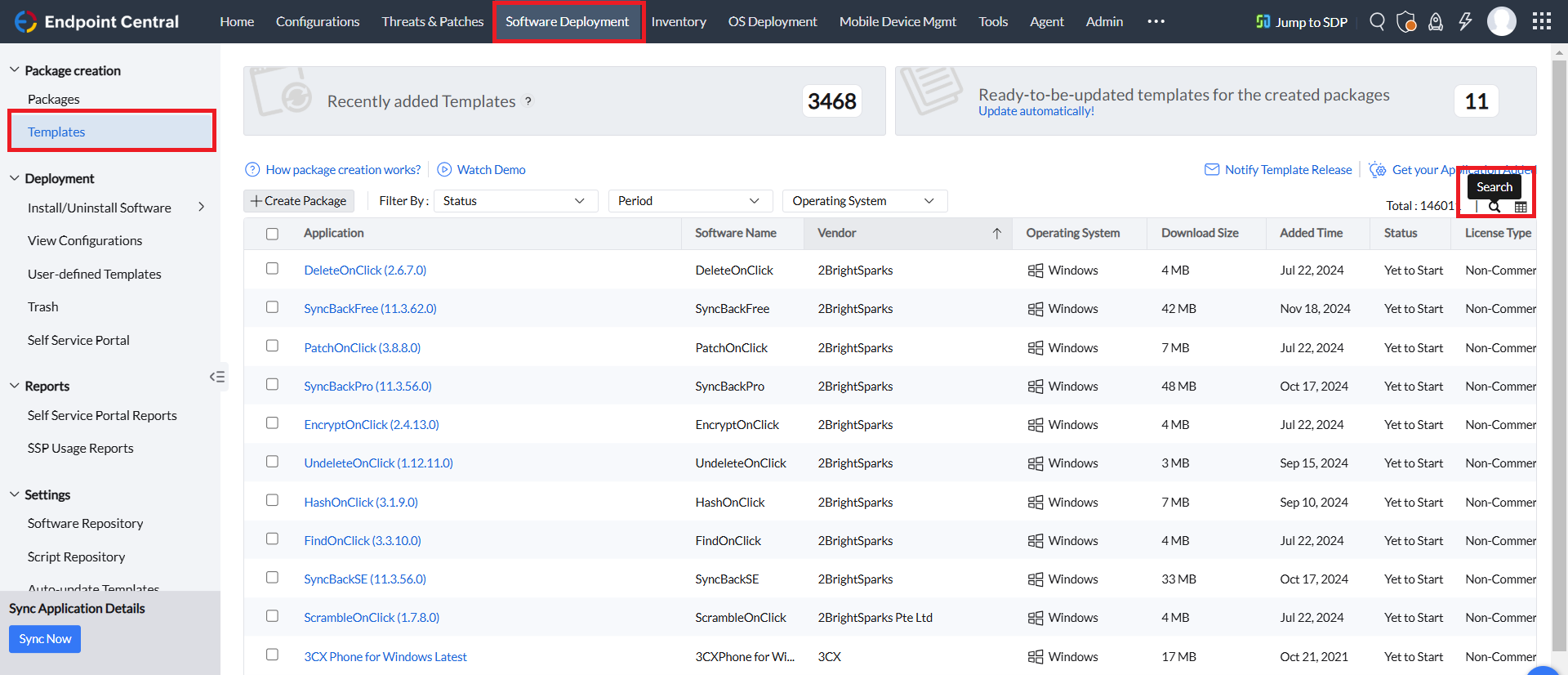
Task: Click the table search magnifier icon
Action: pyautogui.click(x=1494, y=207)
